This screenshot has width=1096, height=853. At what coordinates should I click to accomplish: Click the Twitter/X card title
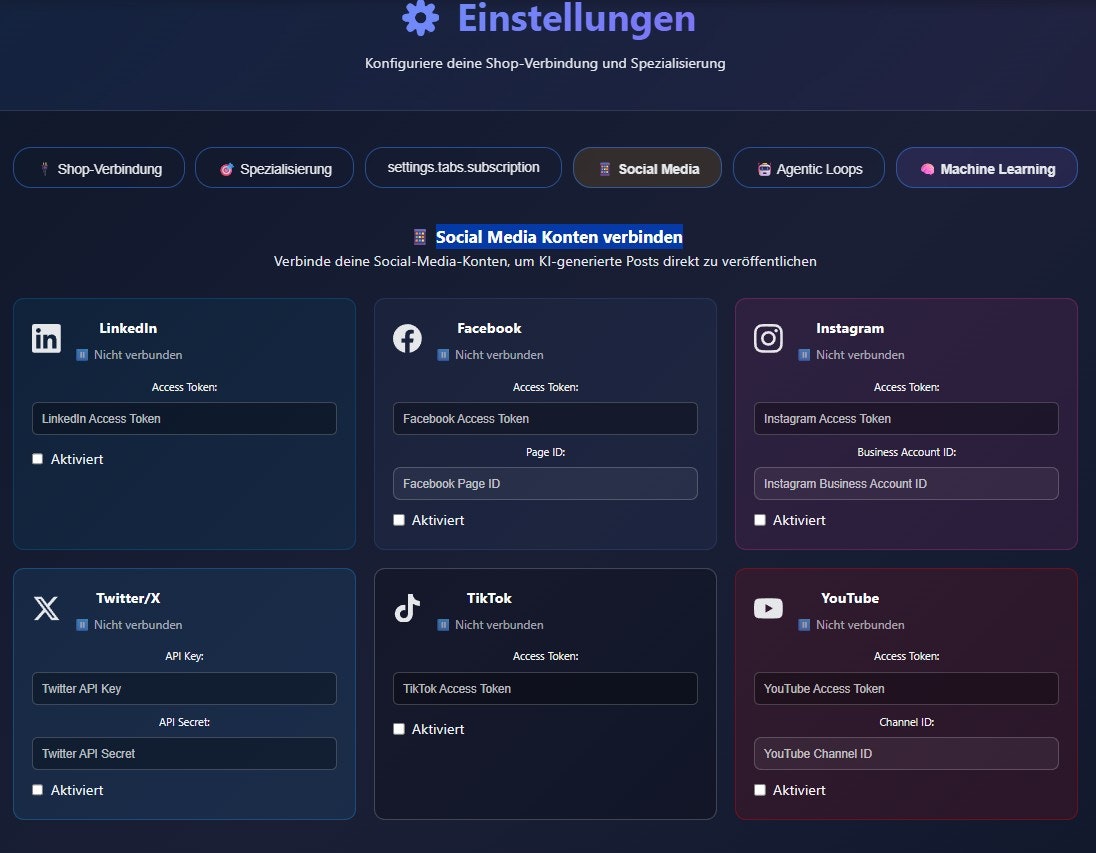[128, 598]
